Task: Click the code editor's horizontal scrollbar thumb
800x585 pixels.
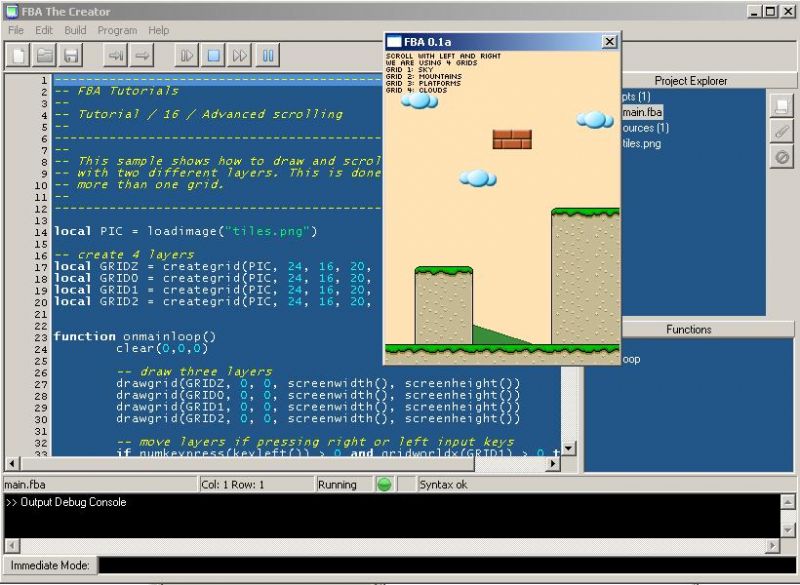Action: coord(247,464)
